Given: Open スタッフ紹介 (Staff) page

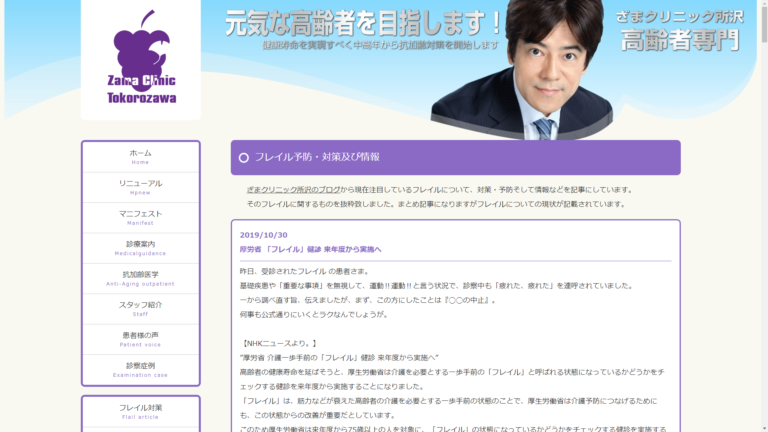Looking at the screenshot, I should [x=140, y=309].
